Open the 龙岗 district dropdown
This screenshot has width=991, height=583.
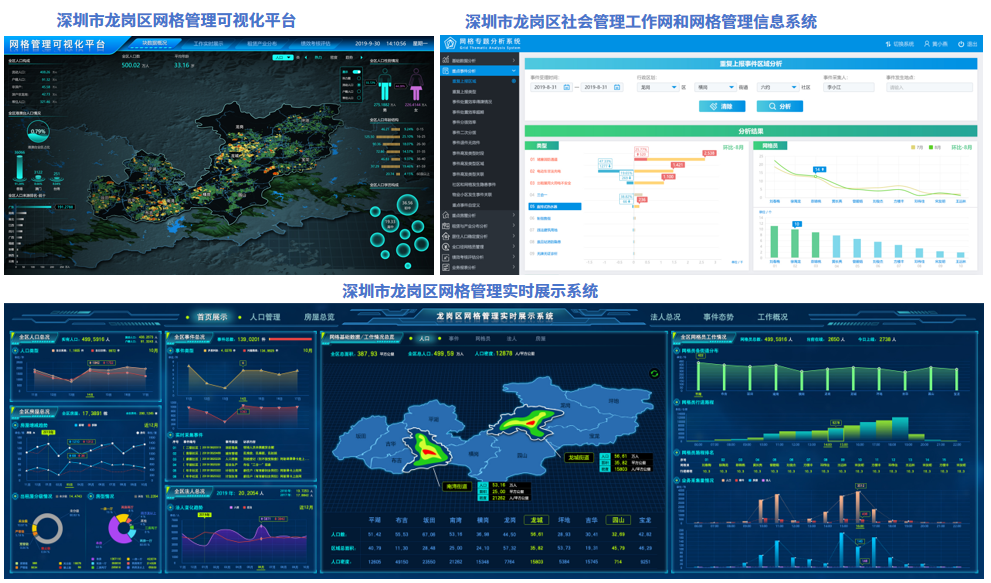click(658, 87)
